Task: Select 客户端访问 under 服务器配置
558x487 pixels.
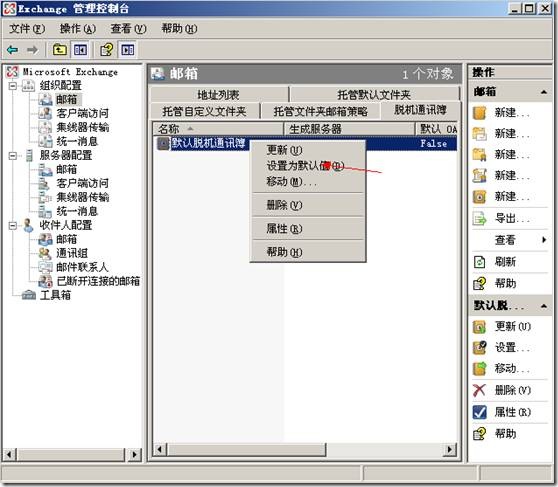Action: [x=82, y=183]
